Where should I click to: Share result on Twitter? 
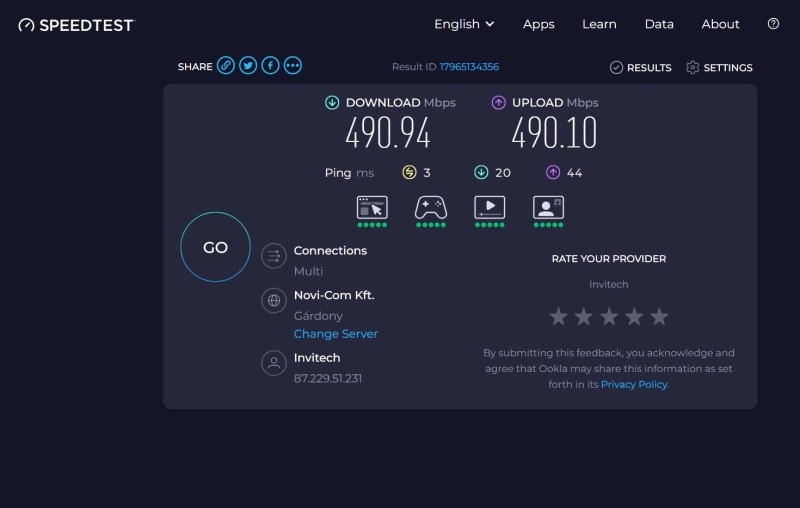click(x=248, y=66)
